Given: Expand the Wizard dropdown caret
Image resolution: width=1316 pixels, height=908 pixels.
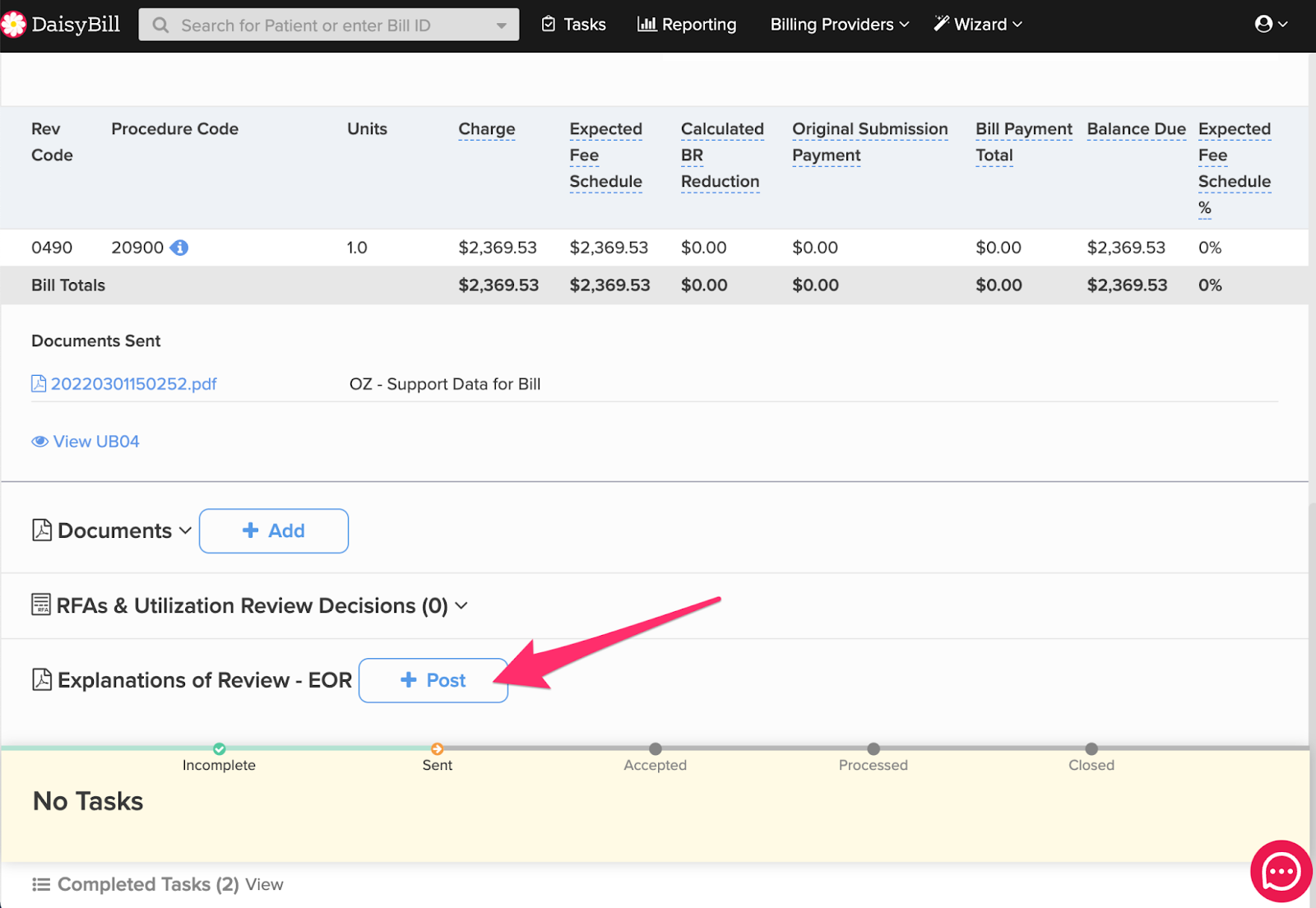Looking at the screenshot, I should (1017, 25).
